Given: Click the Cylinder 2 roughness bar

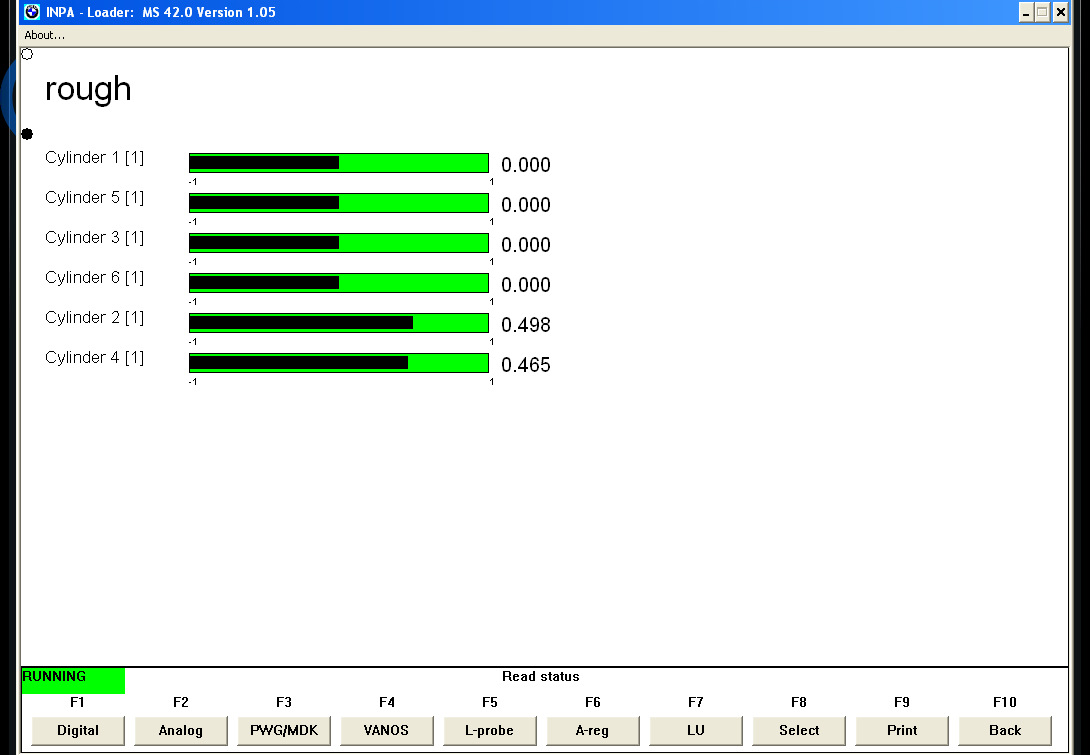Looking at the screenshot, I should coord(339,323).
